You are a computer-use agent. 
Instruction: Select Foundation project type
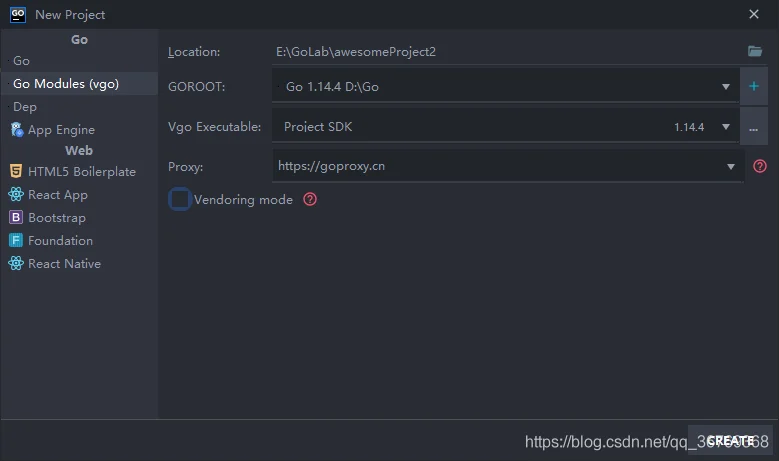[x=79, y=240]
